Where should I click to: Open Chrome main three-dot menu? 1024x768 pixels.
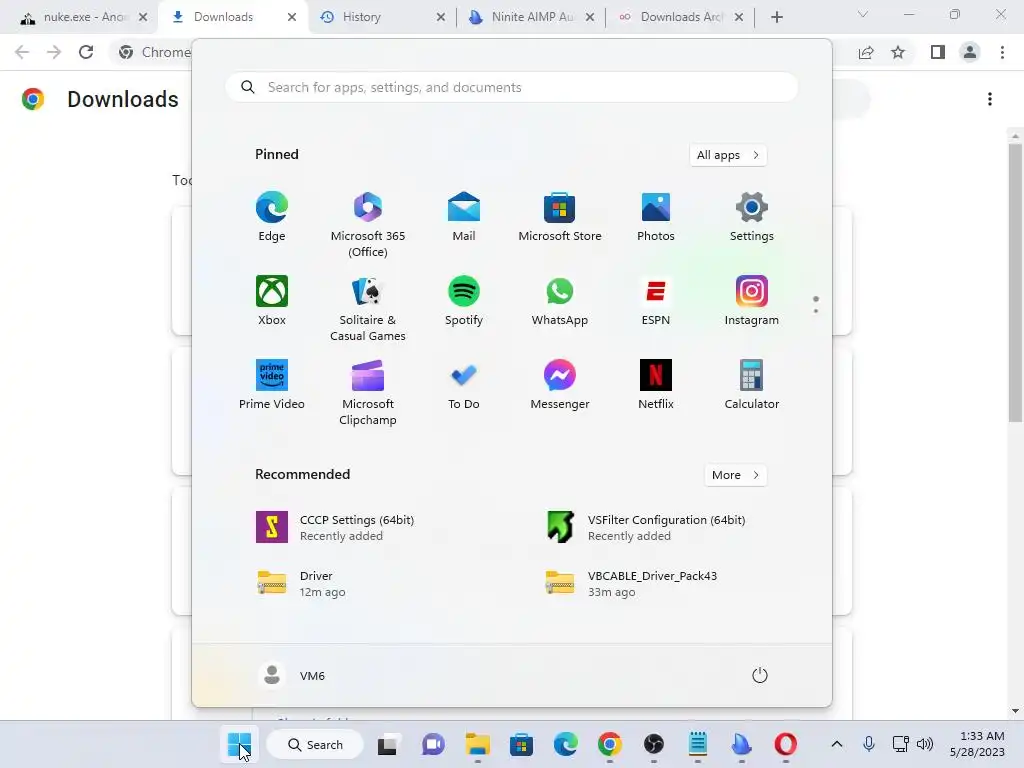(x=1002, y=52)
